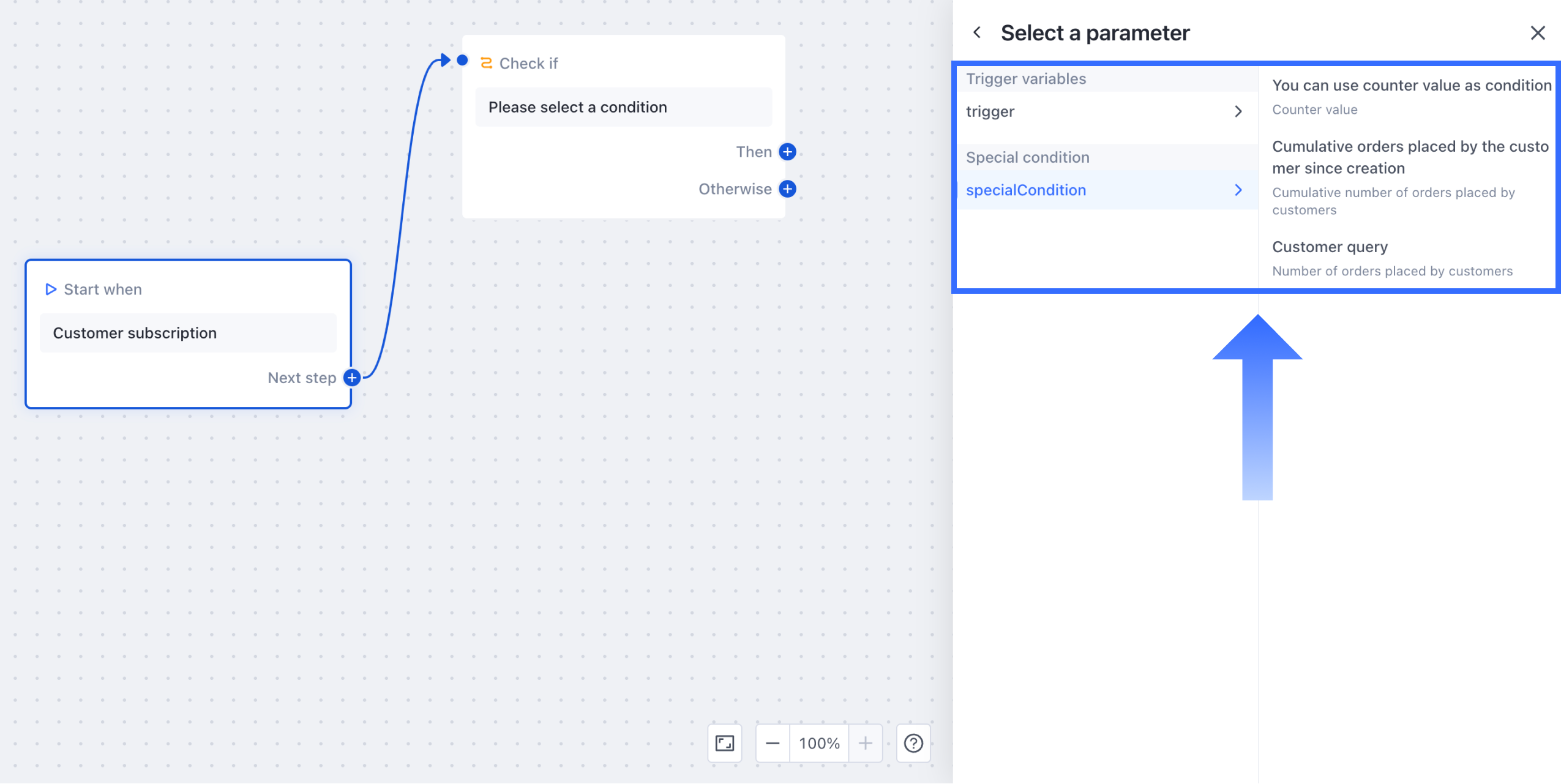Click the Start when play icon

tap(51, 289)
